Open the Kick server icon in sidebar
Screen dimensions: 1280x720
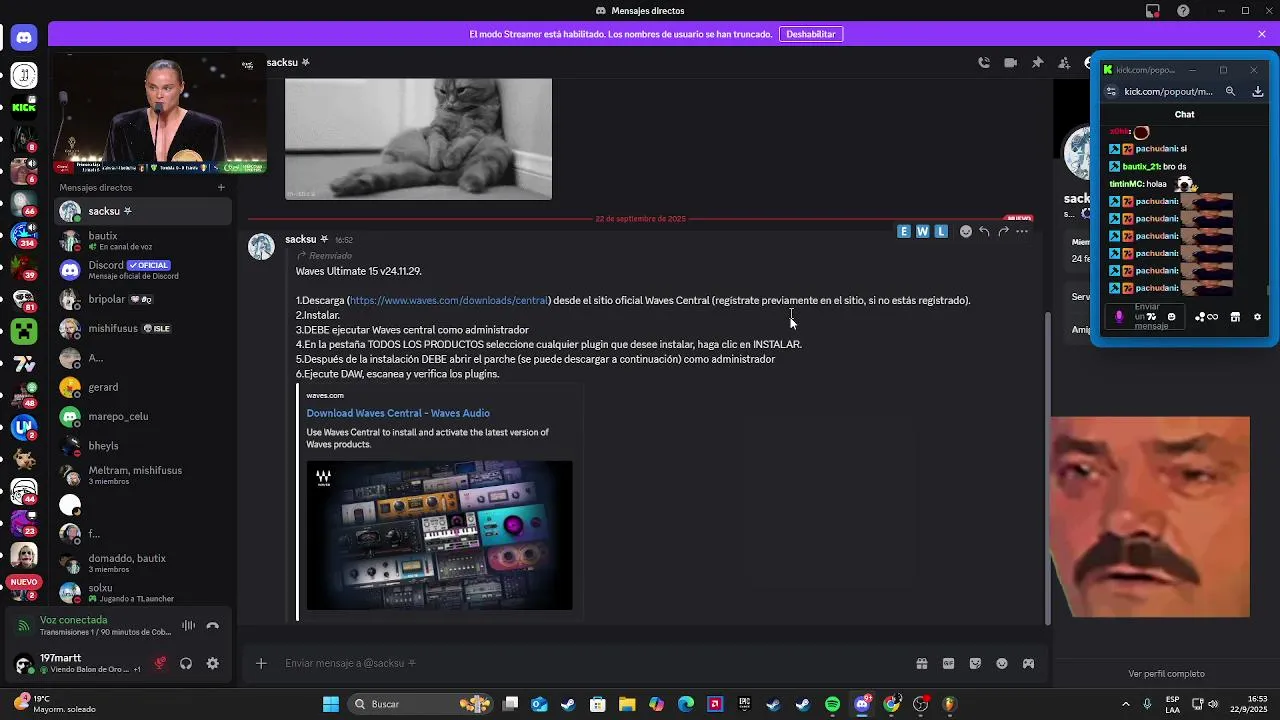[x=24, y=107]
